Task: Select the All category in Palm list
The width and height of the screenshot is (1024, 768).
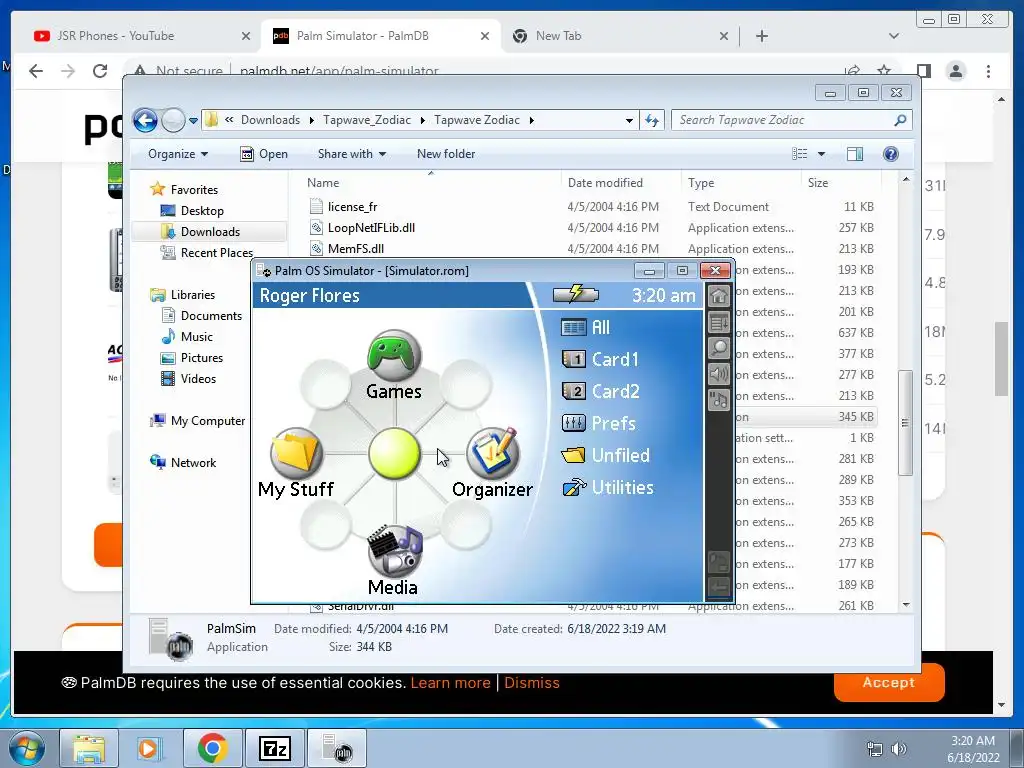Action: pos(586,327)
